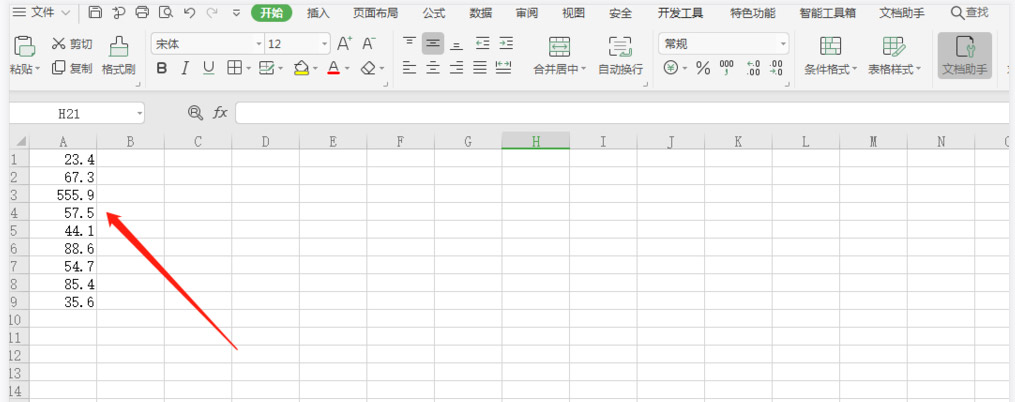Open the font size 12 dropdown
1015x402 pixels.
point(325,44)
